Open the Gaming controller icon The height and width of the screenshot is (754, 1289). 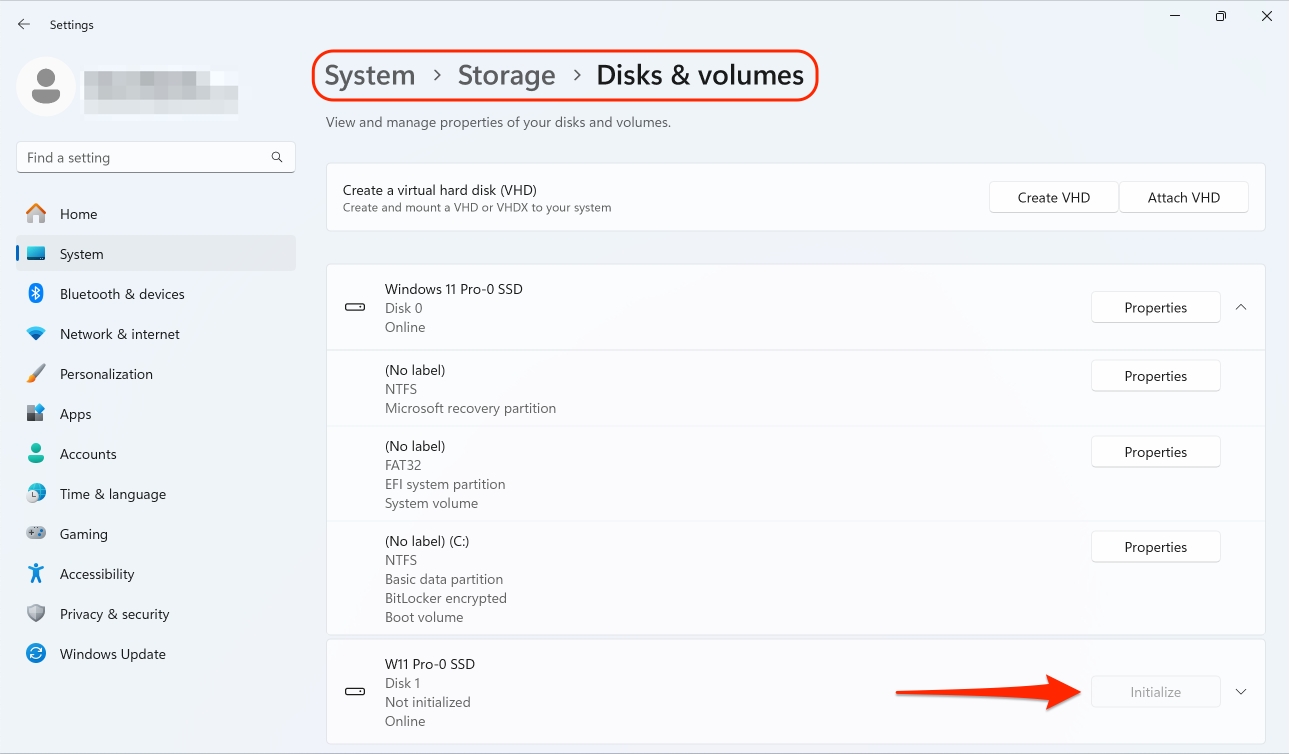click(x=36, y=534)
